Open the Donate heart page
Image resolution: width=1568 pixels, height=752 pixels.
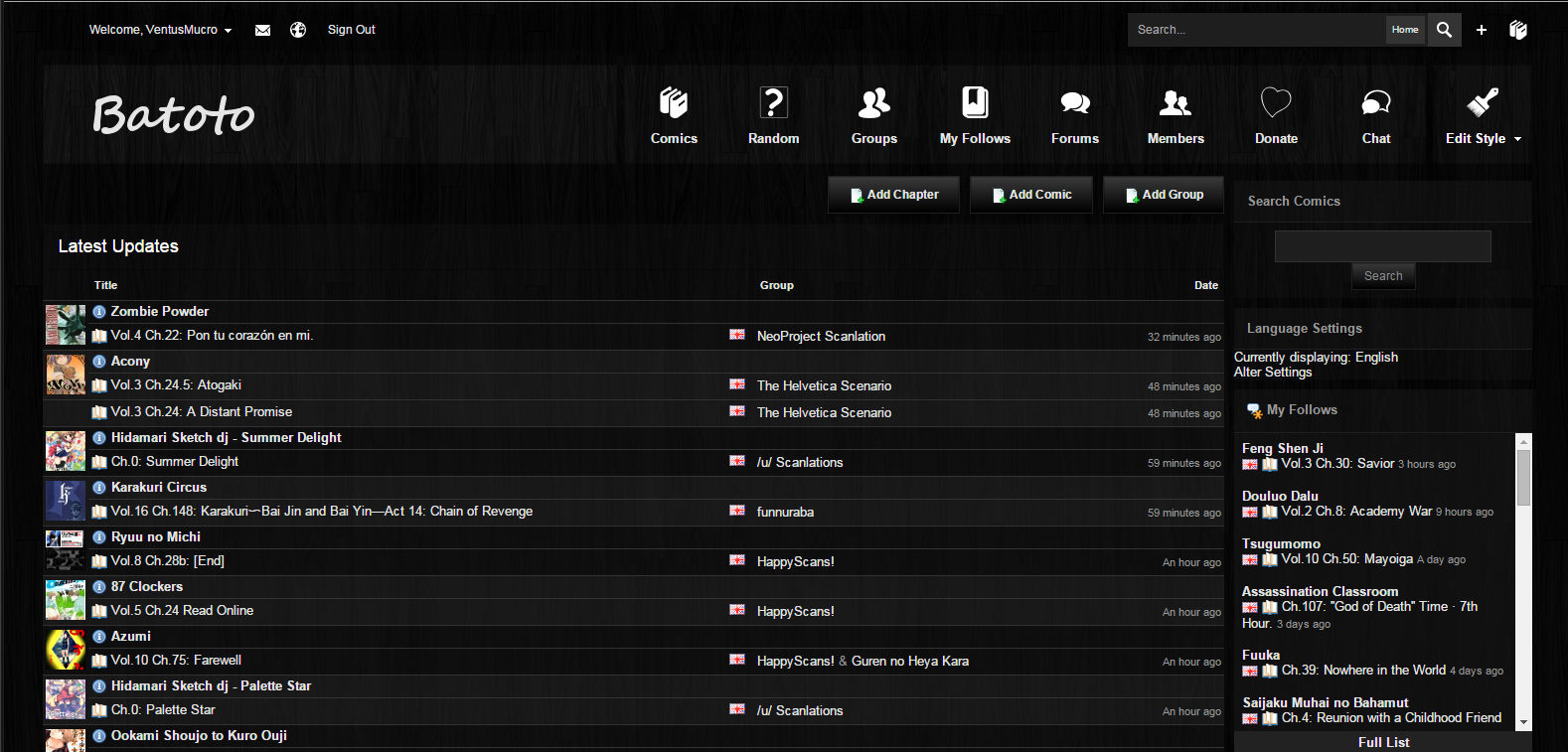(x=1276, y=115)
